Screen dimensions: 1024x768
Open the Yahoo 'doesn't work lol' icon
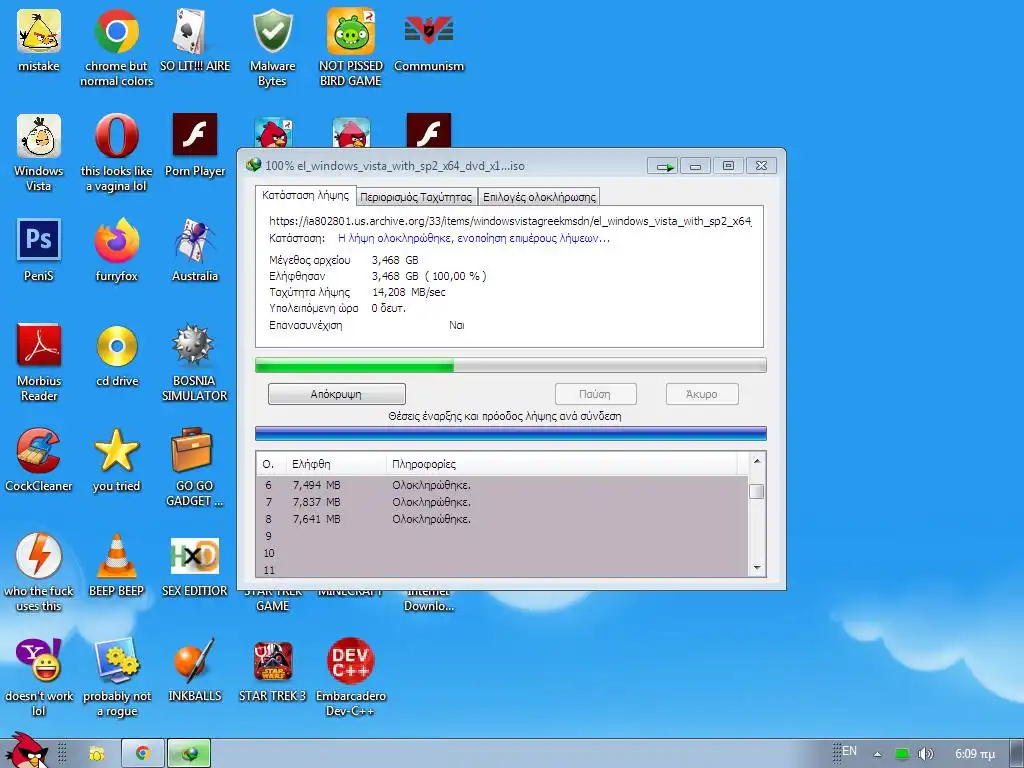coord(39,677)
